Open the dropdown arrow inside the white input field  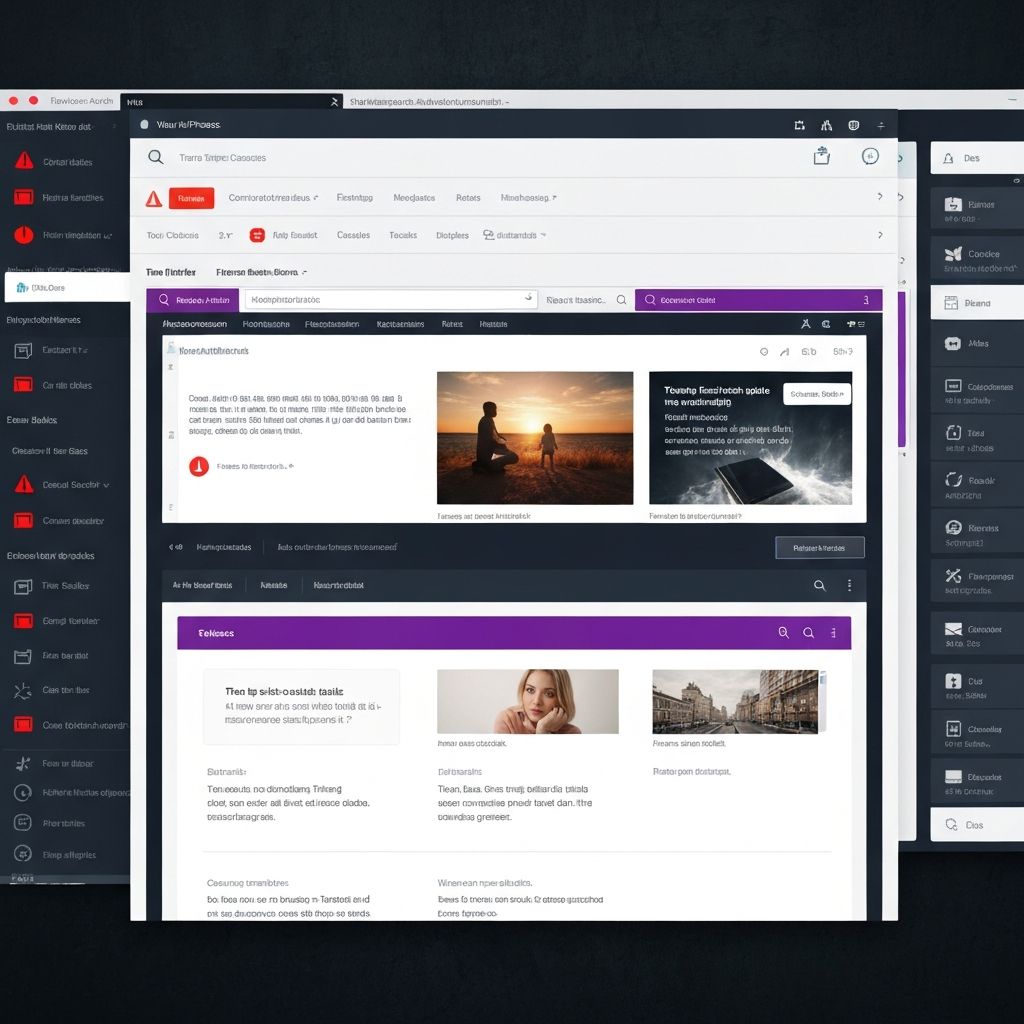click(x=528, y=298)
